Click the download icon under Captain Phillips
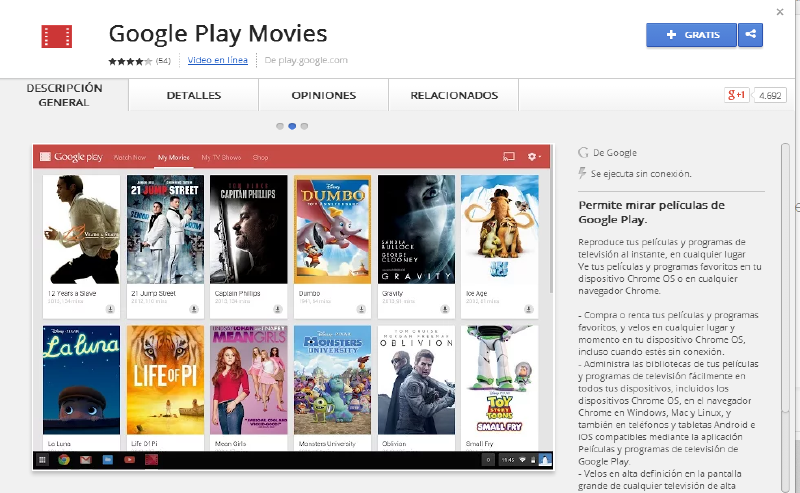 278,309
